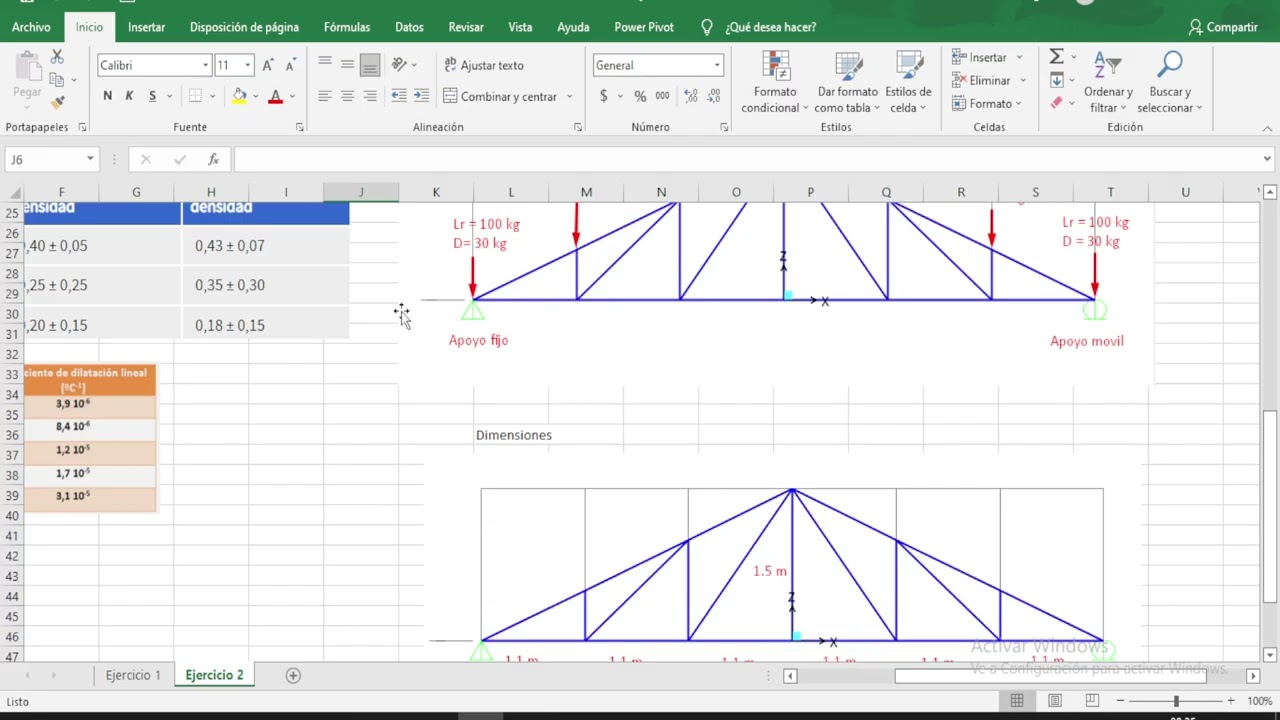Open the Número dialog launcher
The width and height of the screenshot is (1280, 720).
point(724,127)
